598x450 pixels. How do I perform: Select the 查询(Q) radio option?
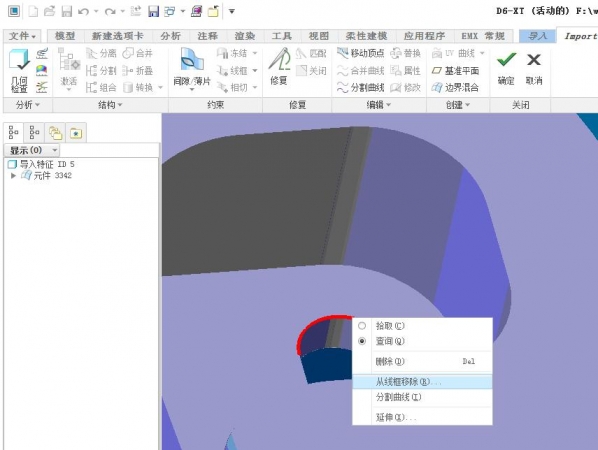[362, 341]
